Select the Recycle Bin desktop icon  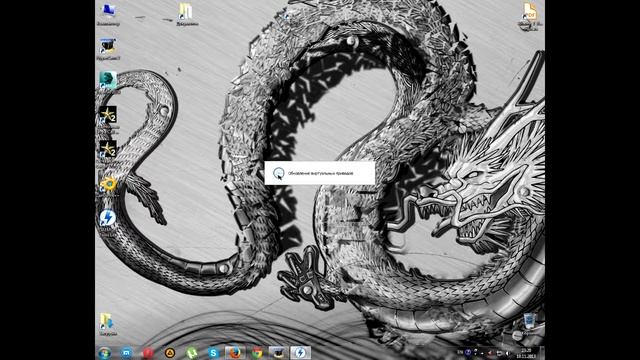[x=529, y=324]
